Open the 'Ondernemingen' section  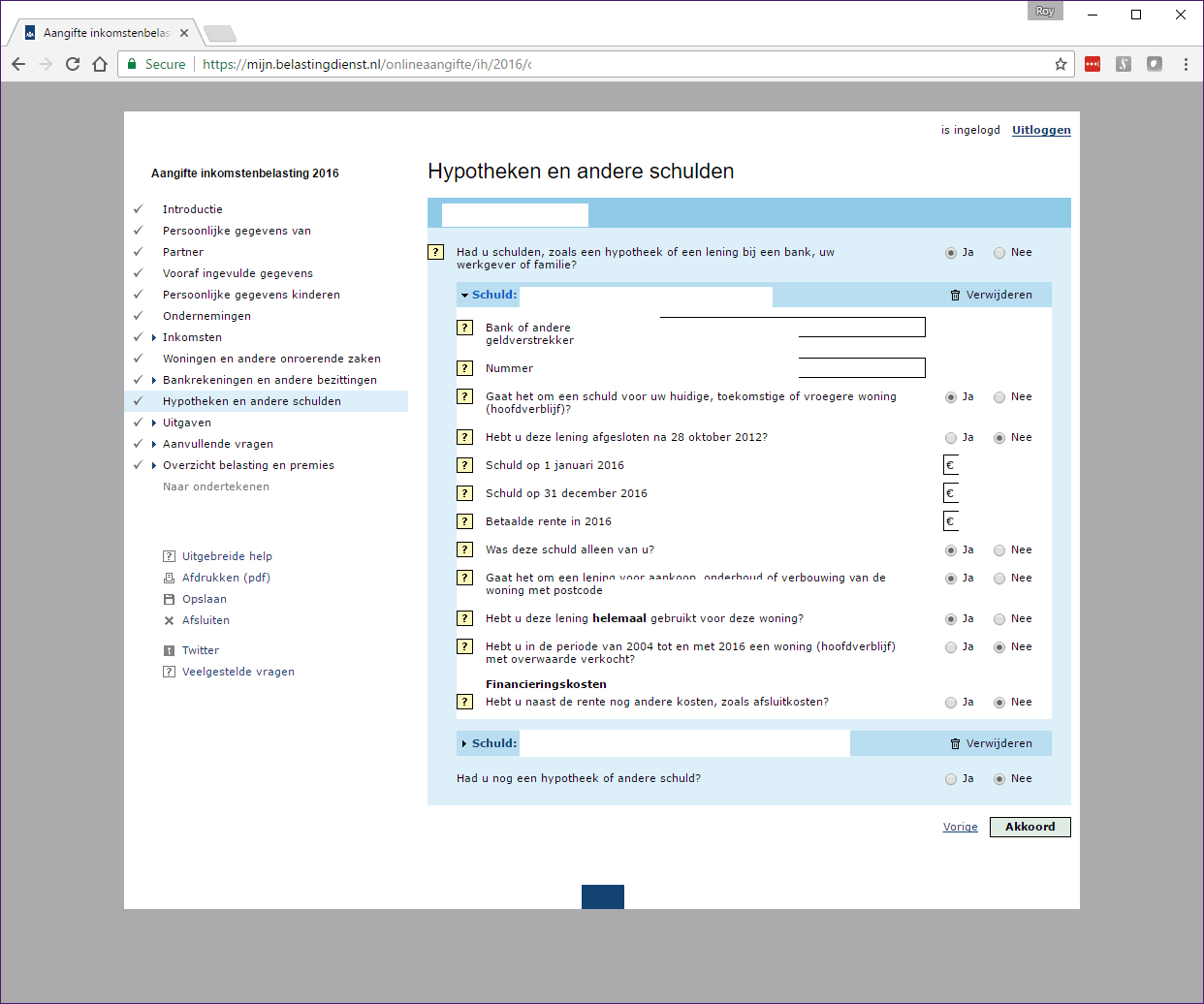[206, 316]
